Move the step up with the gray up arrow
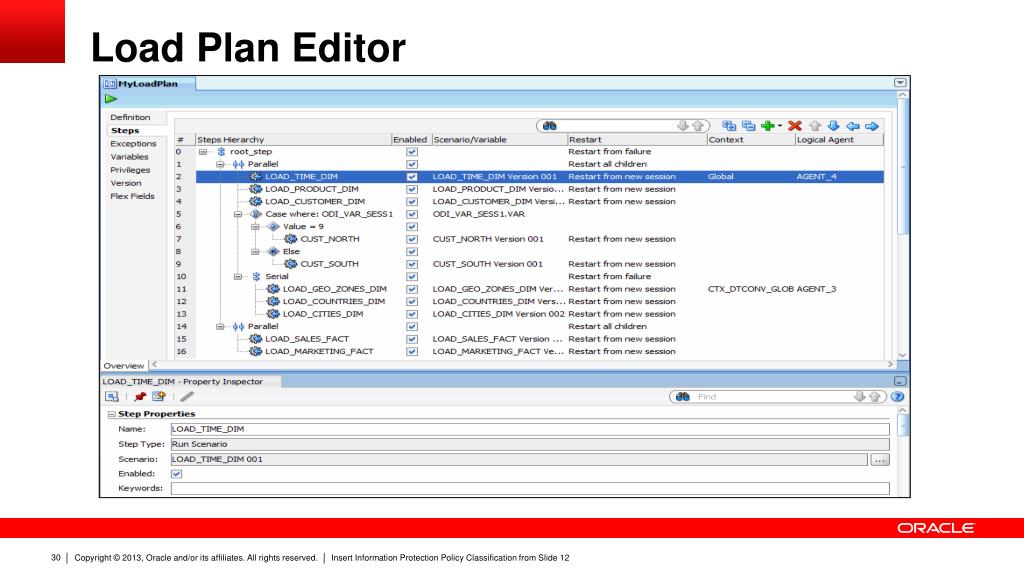 click(815, 125)
